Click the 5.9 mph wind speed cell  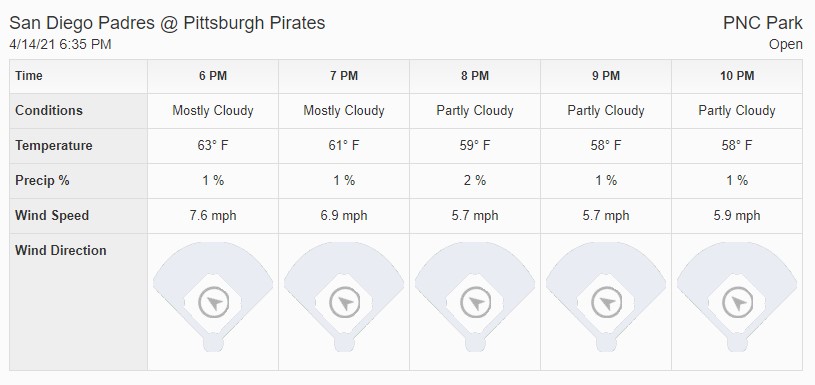[737, 215]
